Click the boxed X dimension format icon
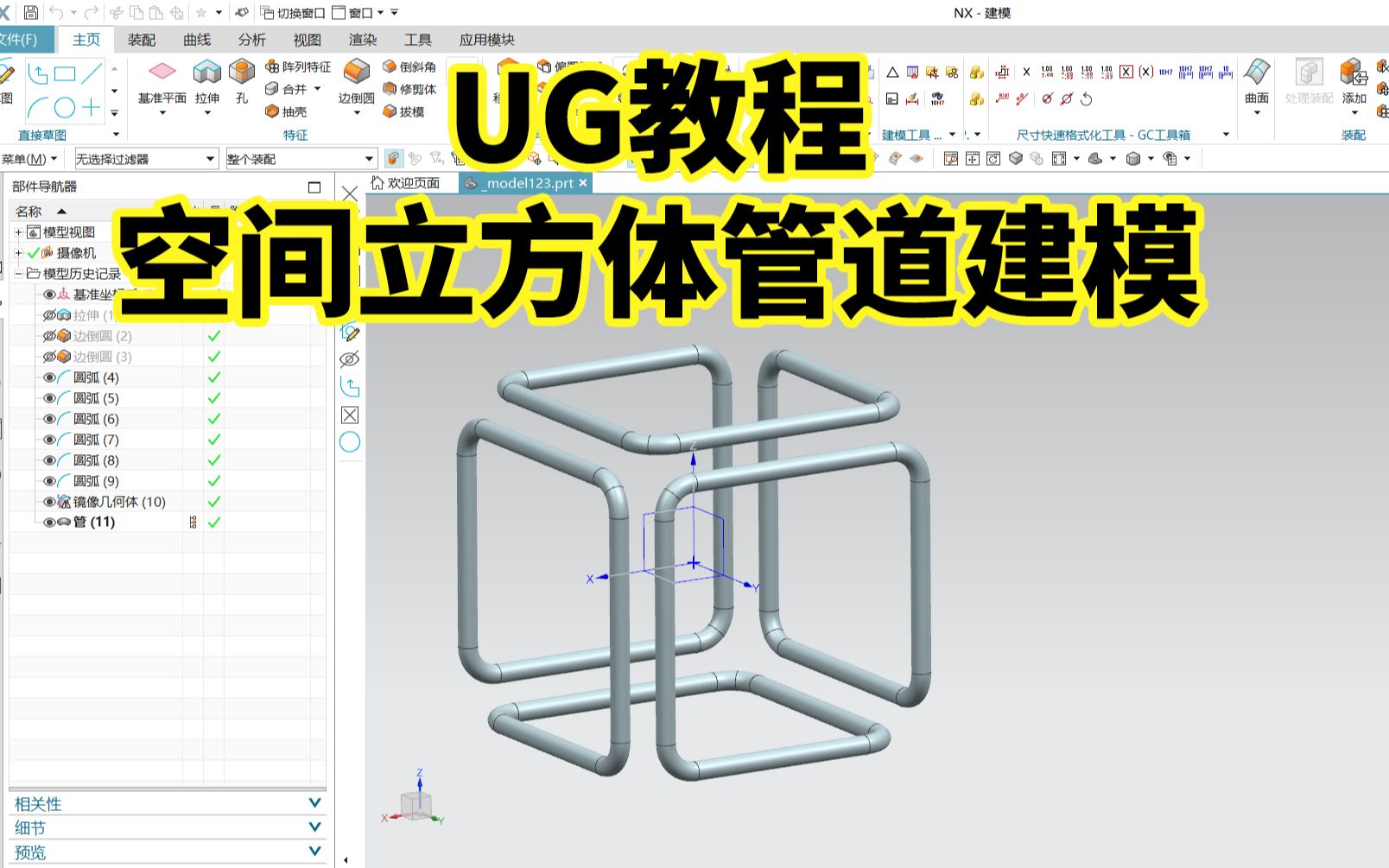This screenshot has width=1389, height=868. (x=1126, y=73)
